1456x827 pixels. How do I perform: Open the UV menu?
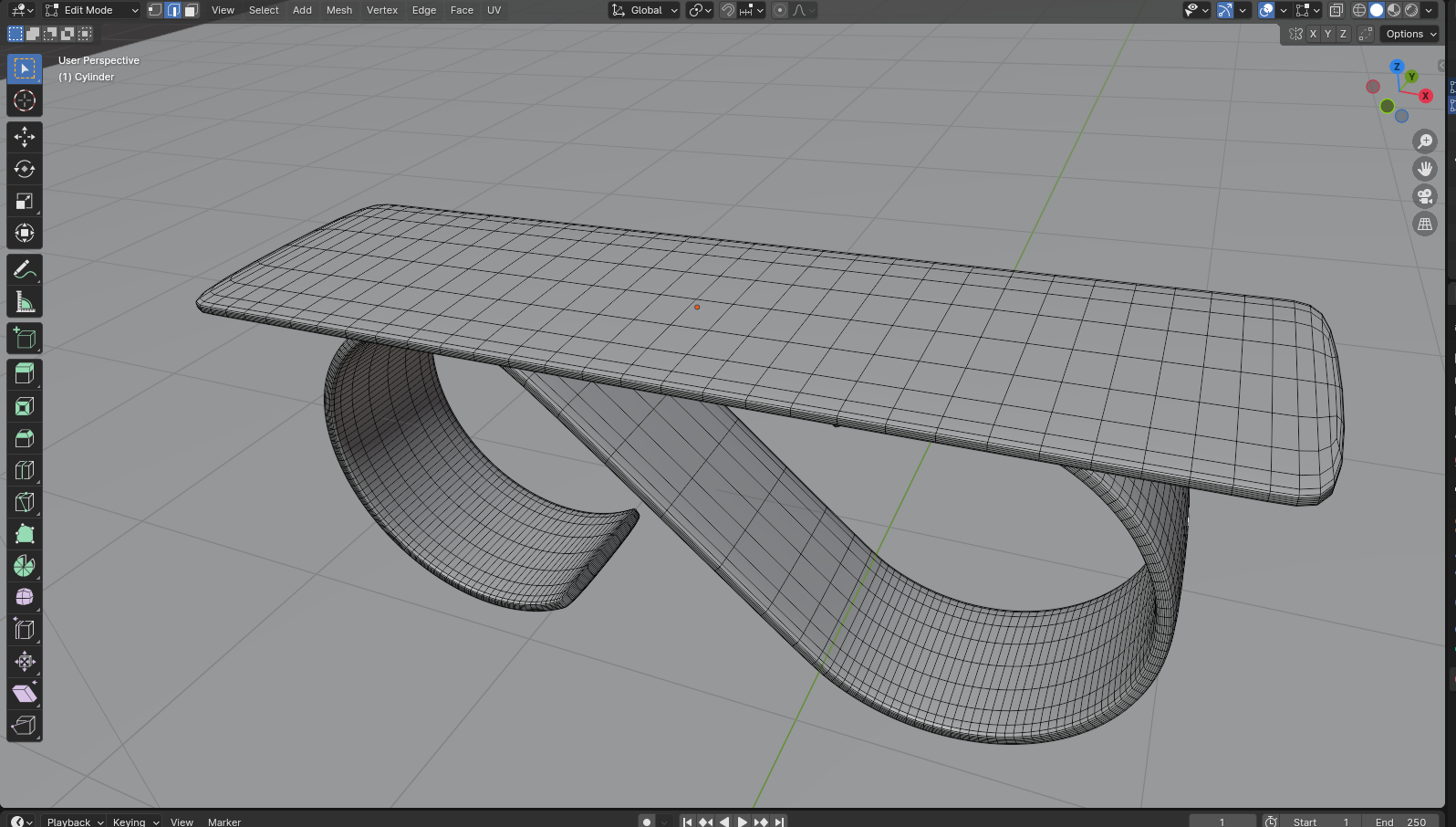coord(494,10)
